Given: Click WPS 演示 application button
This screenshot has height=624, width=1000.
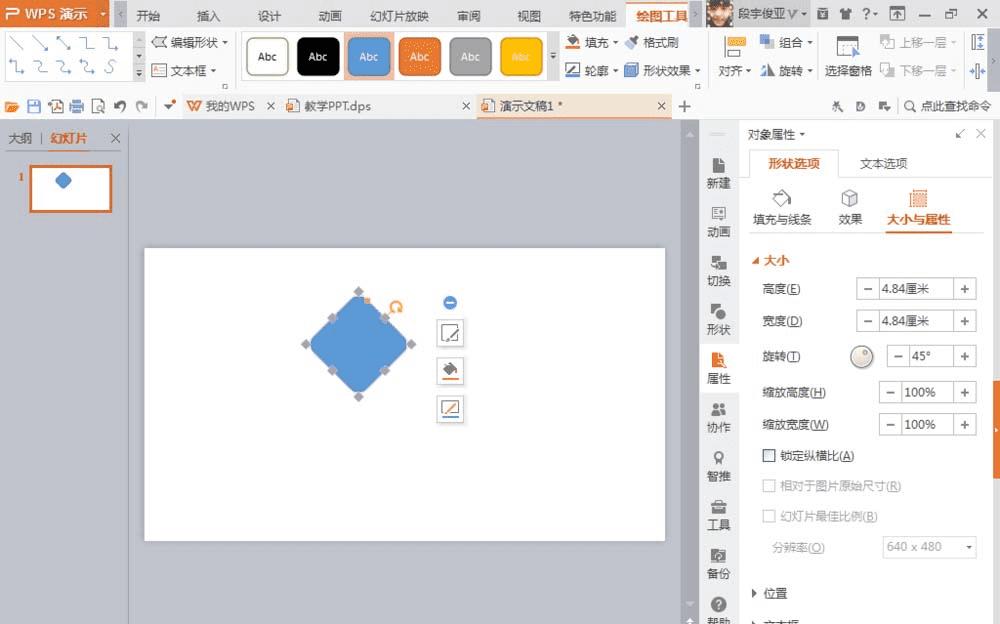Looking at the screenshot, I should pyautogui.click(x=55, y=13).
